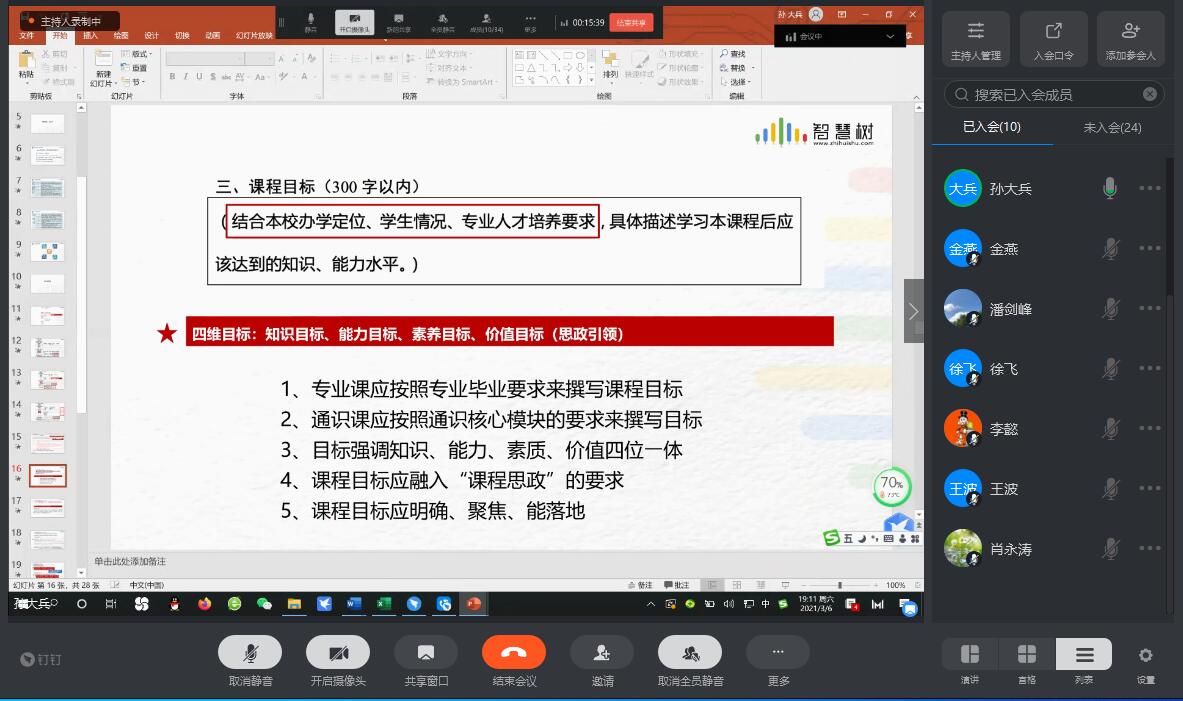The image size is (1183, 701).
Task: Open more options for 孙大兵
Action: (x=1149, y=188)
